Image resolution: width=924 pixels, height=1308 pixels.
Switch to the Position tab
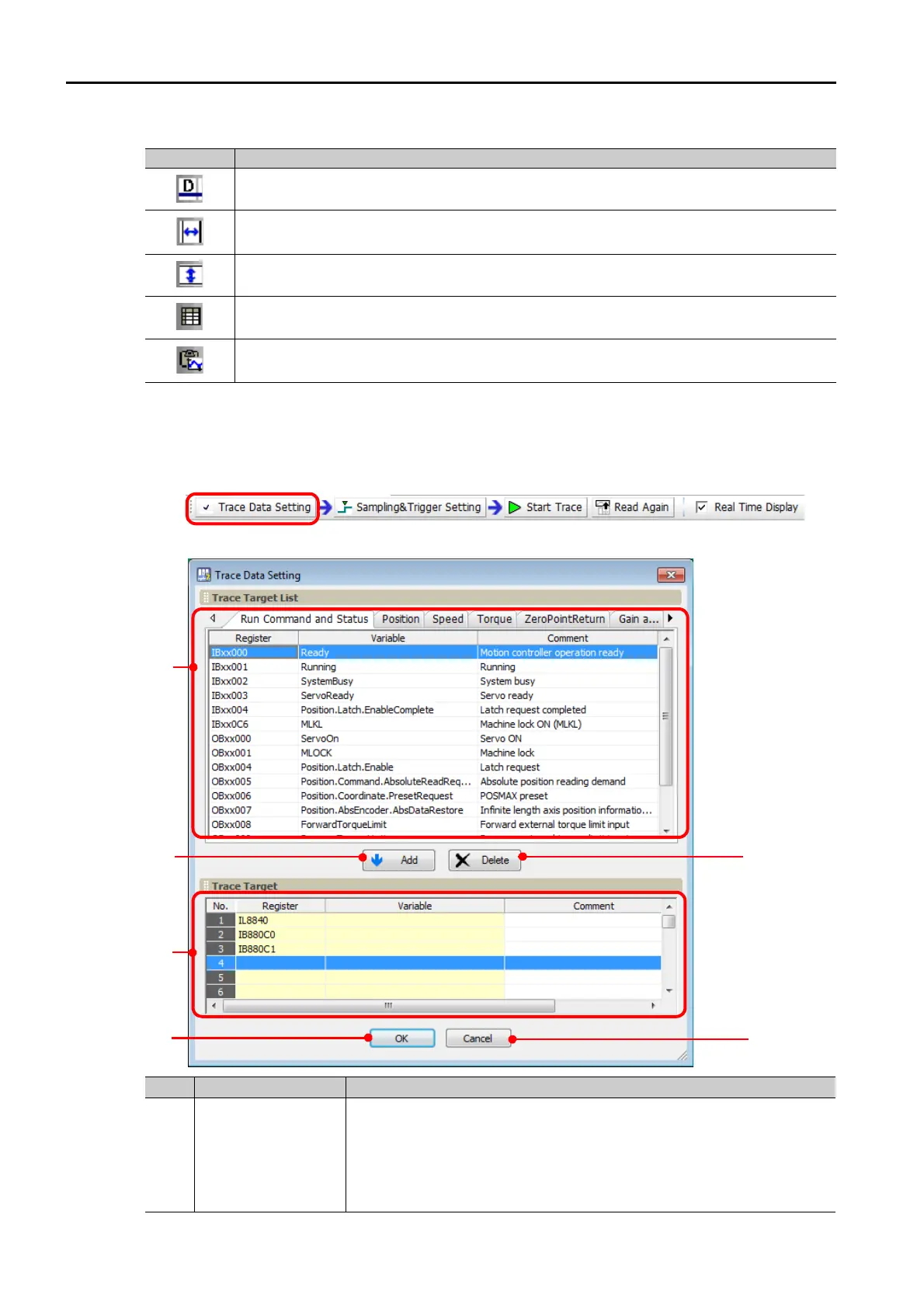pos(401,619)
